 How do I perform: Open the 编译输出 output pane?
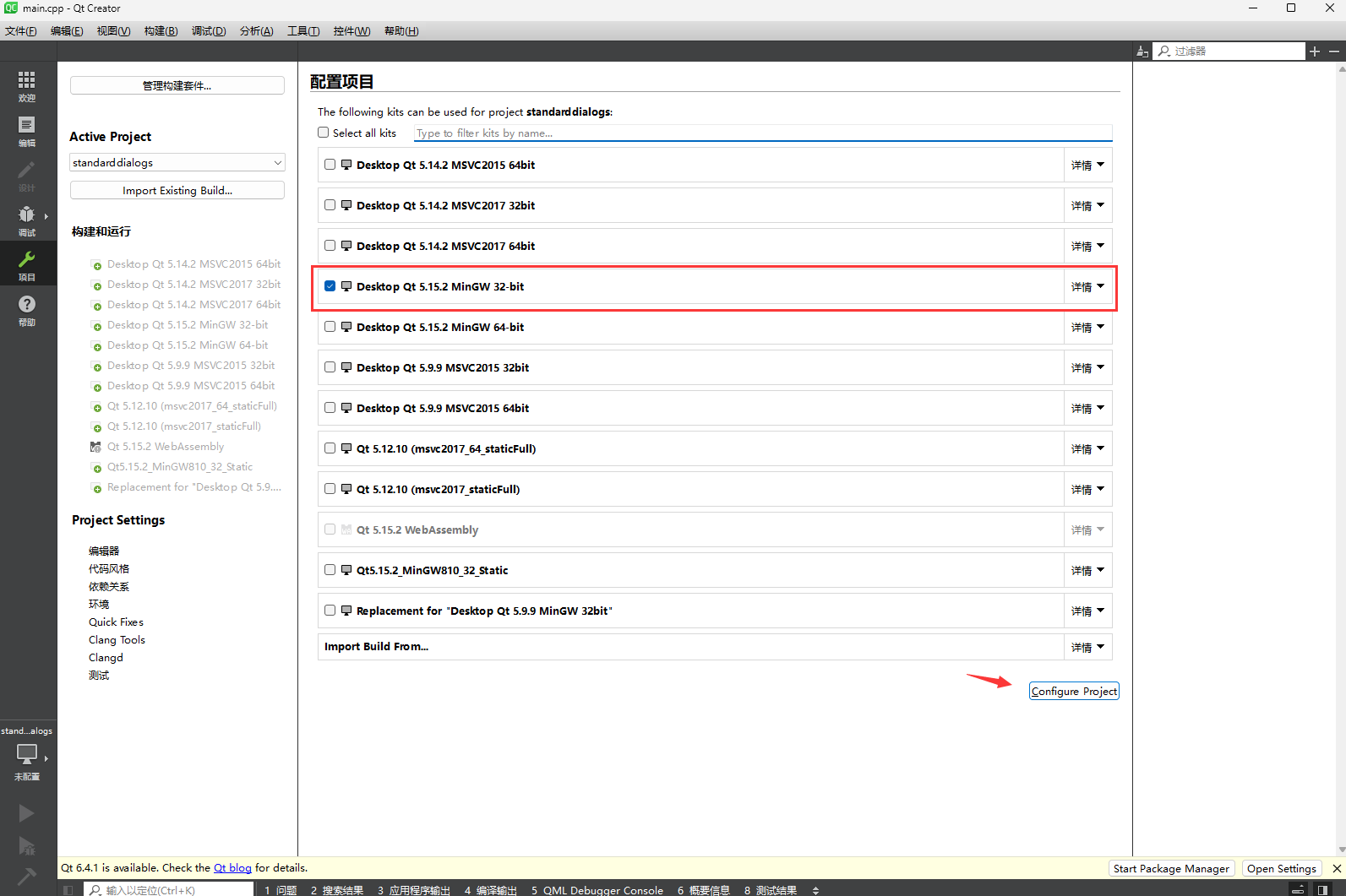[x=491, y=890]
